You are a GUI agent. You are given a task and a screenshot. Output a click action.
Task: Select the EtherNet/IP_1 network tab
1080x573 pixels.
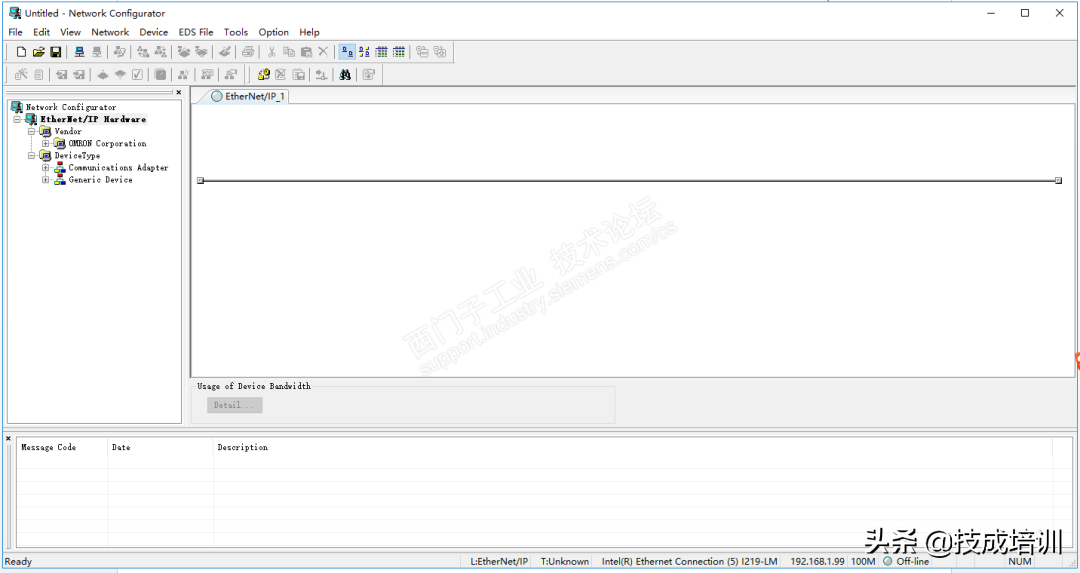pos(248,96)
